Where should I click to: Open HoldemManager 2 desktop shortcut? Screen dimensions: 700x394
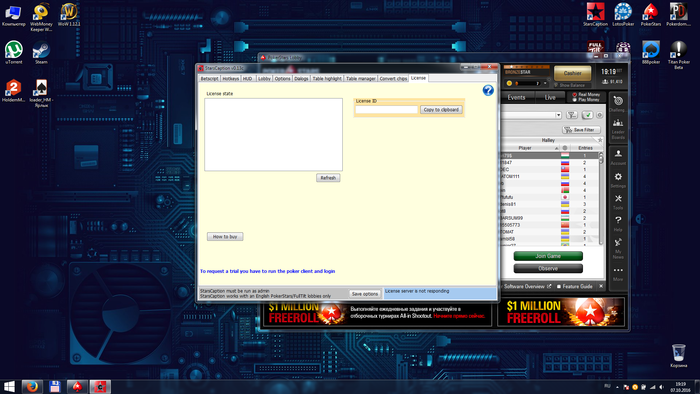[13, 91]
